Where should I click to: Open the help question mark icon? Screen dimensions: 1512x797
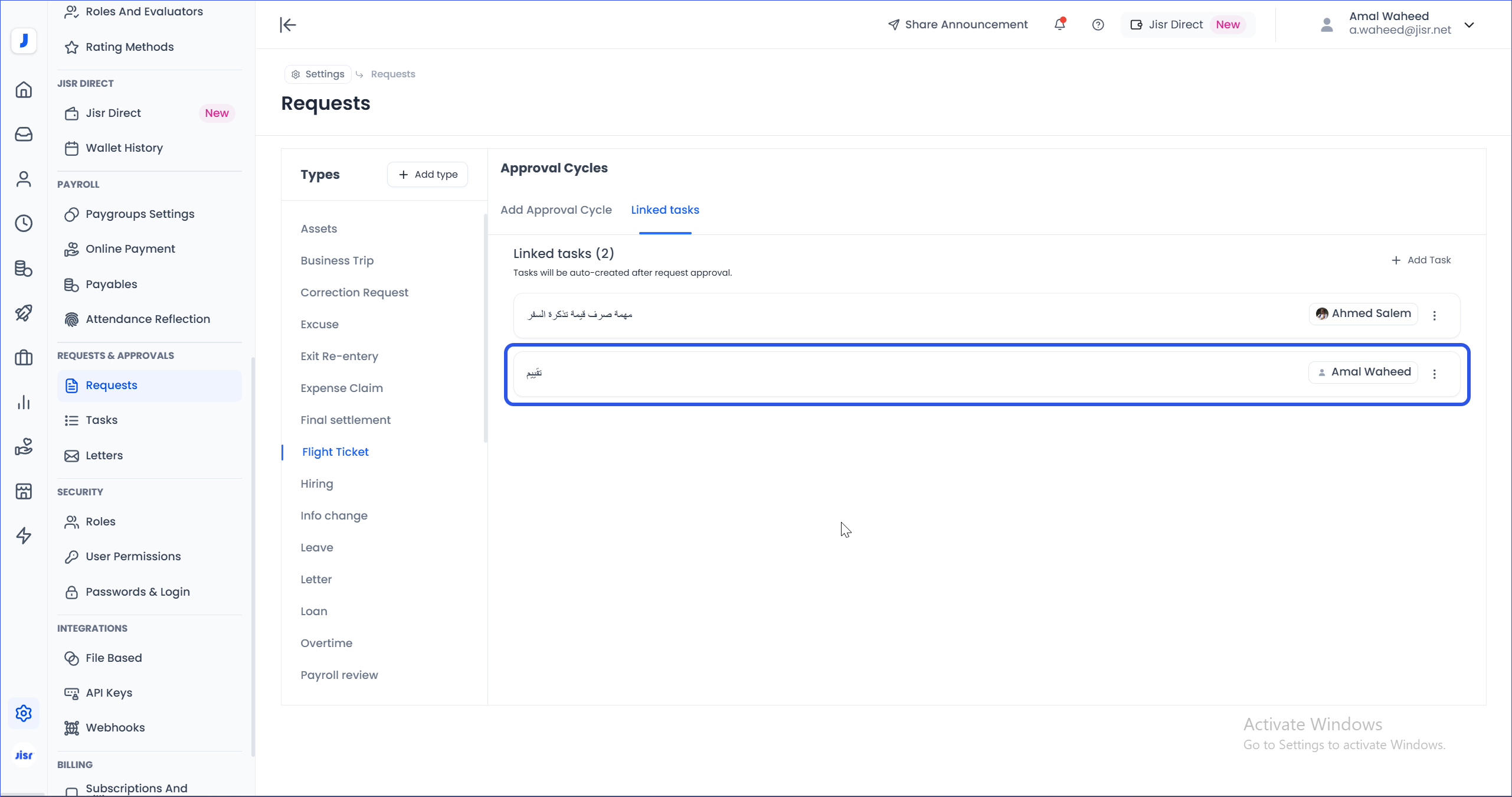1098,25
